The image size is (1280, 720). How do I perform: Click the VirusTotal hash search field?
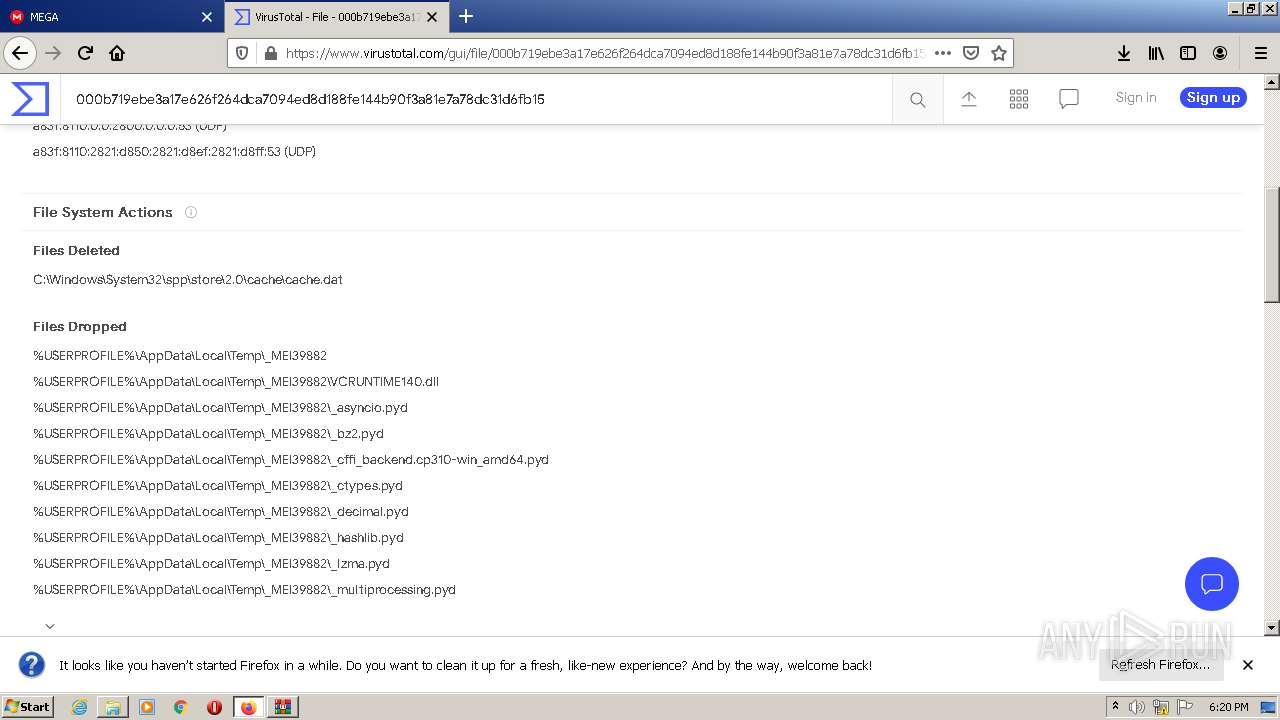[478, 99]
